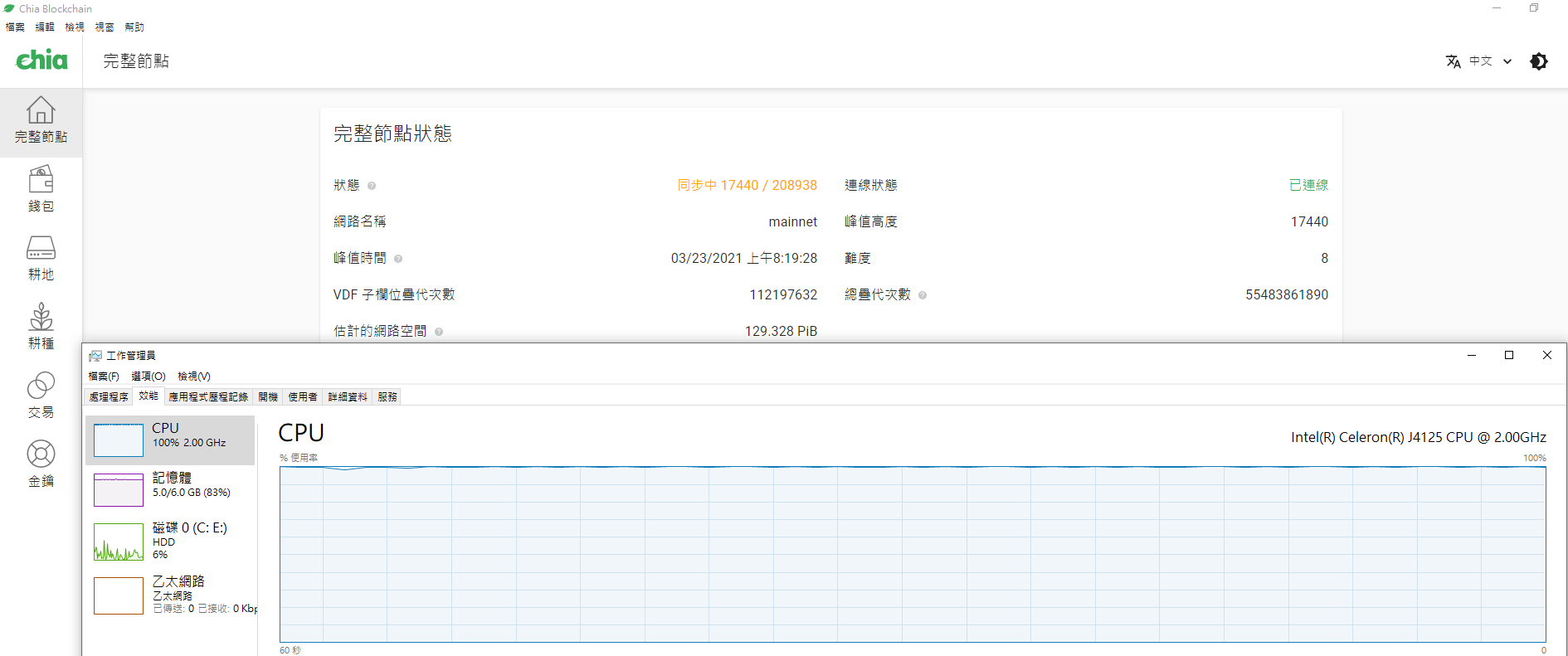The height and width of the screenshot is (656, 1568).
Task: Switch to the 效能 tab
Action: coord(149,396)
